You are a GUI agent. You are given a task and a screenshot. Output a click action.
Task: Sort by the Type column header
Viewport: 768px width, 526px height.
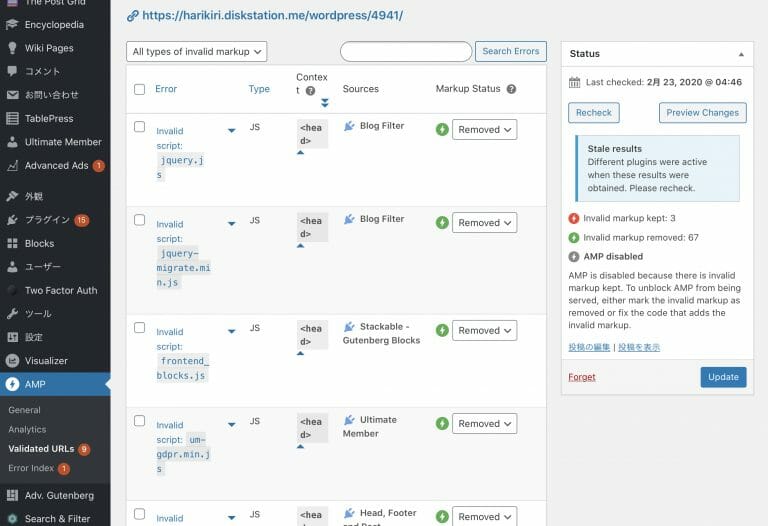pyautogui.click(x=259, y=89)
